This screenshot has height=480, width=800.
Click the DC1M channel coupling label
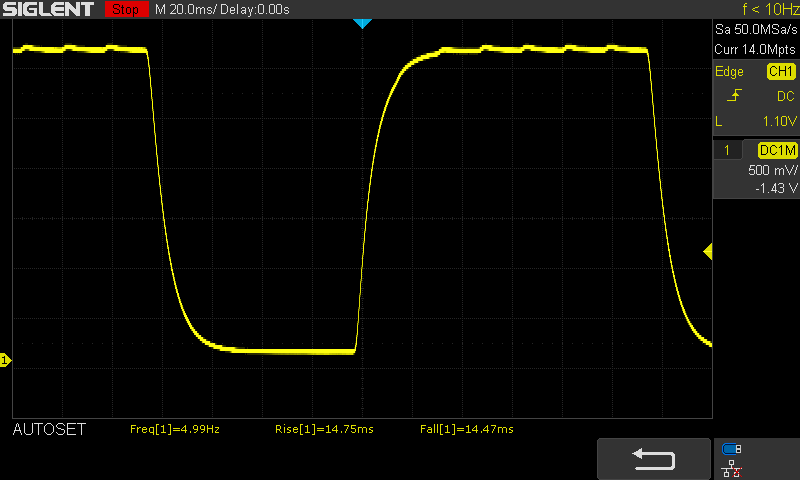[x=778, y=150]
